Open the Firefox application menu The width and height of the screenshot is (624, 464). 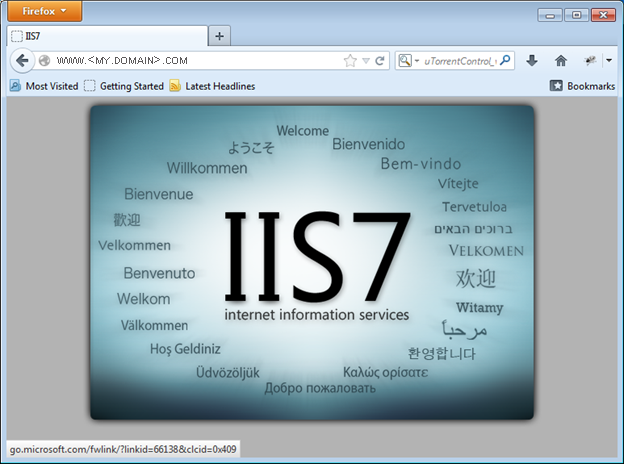tap(40, 12)
